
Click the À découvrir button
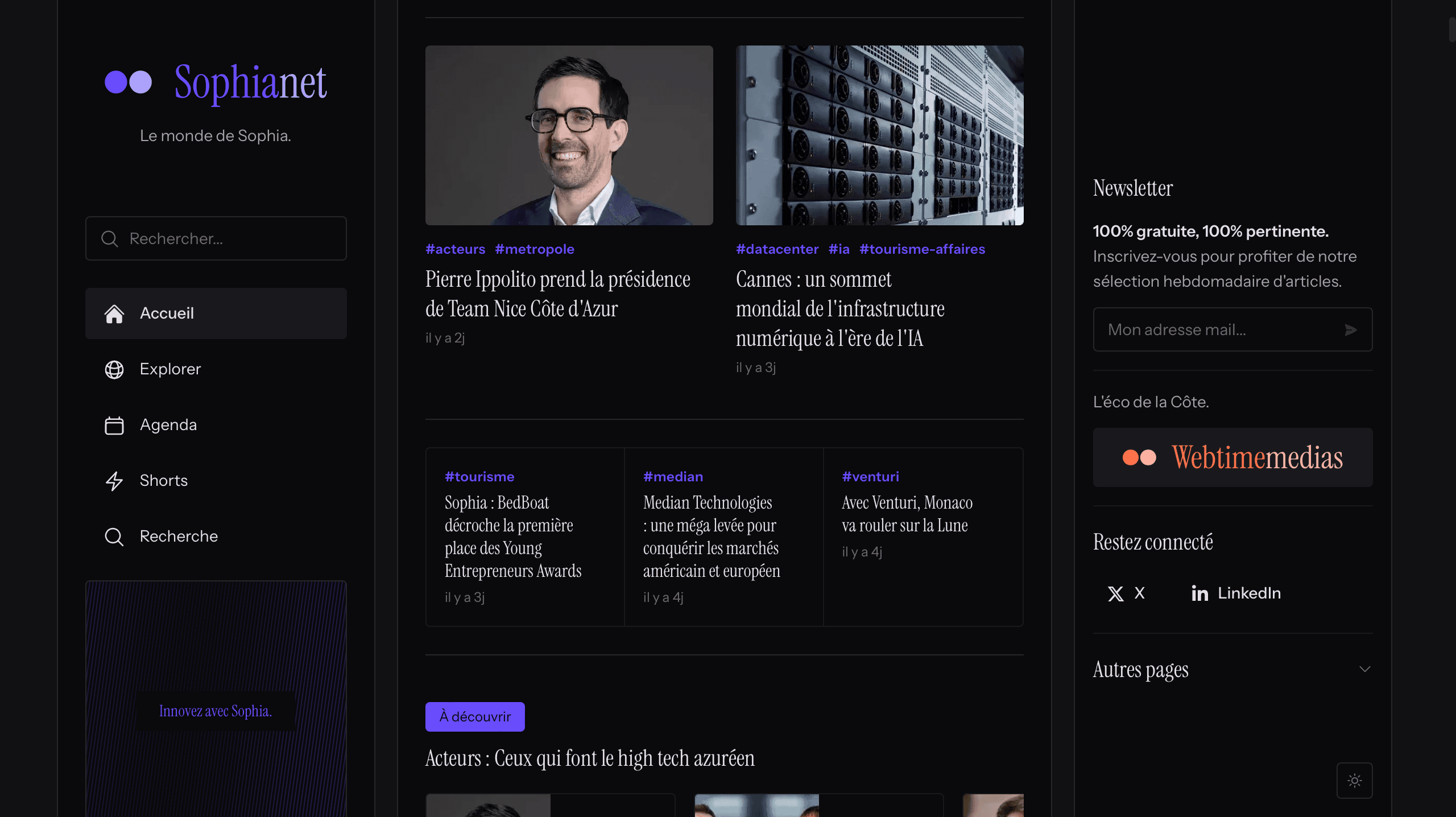tap(475, 717)
